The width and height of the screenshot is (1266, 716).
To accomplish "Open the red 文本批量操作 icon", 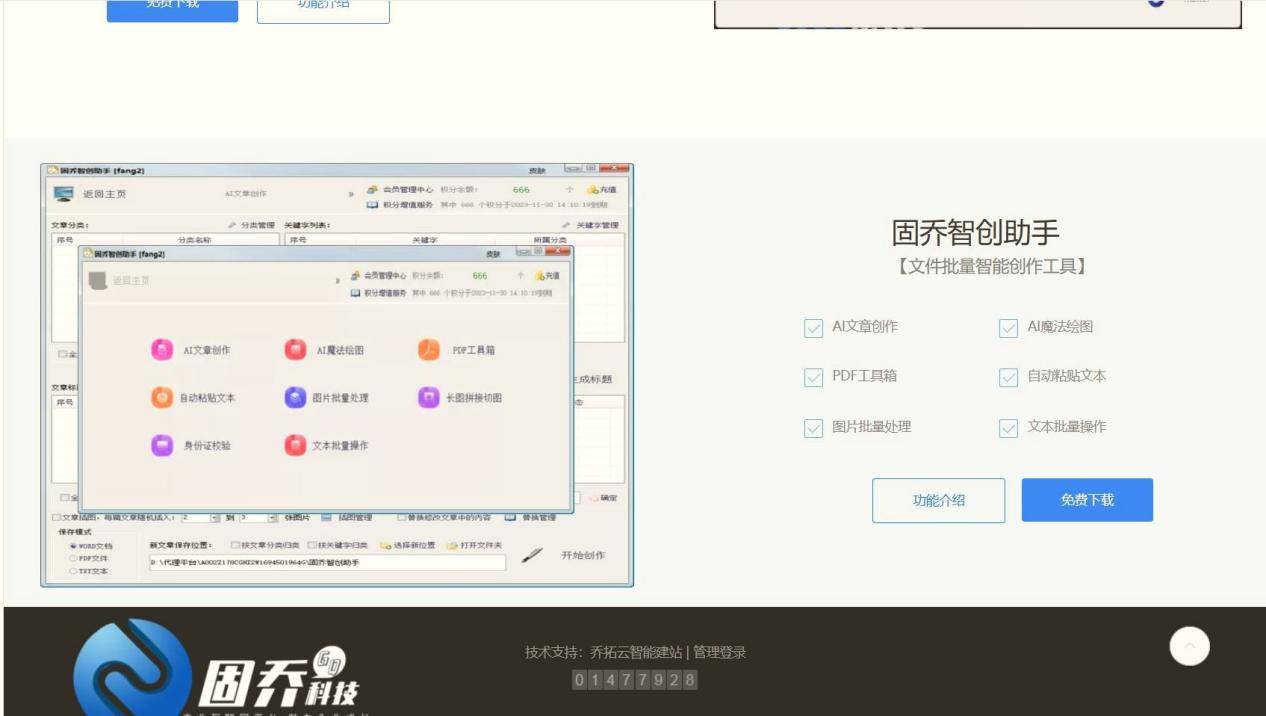I will coord(295,445).
